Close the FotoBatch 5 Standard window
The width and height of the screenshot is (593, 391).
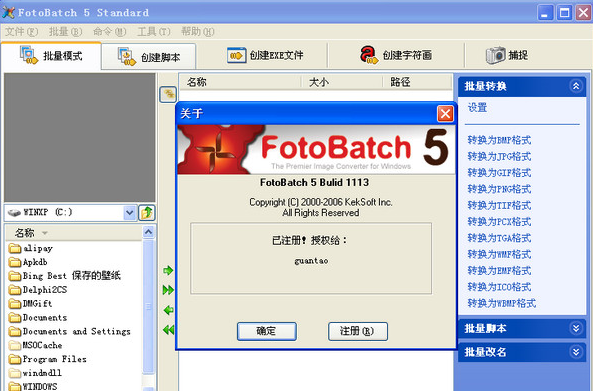[x=583, y=13]
